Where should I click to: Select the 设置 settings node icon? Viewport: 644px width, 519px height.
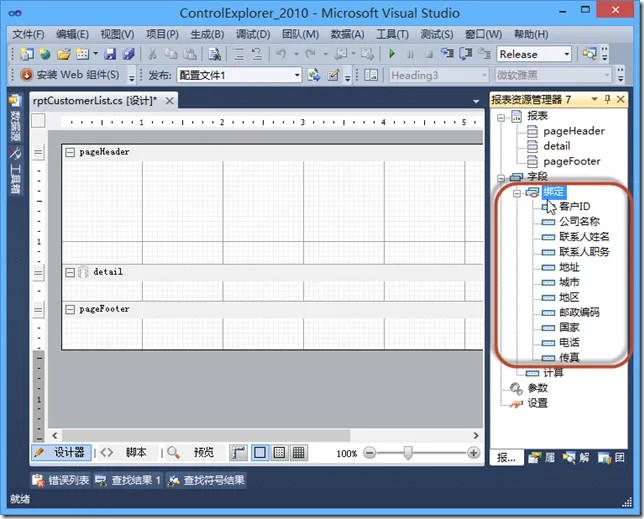tap(516, 403)
